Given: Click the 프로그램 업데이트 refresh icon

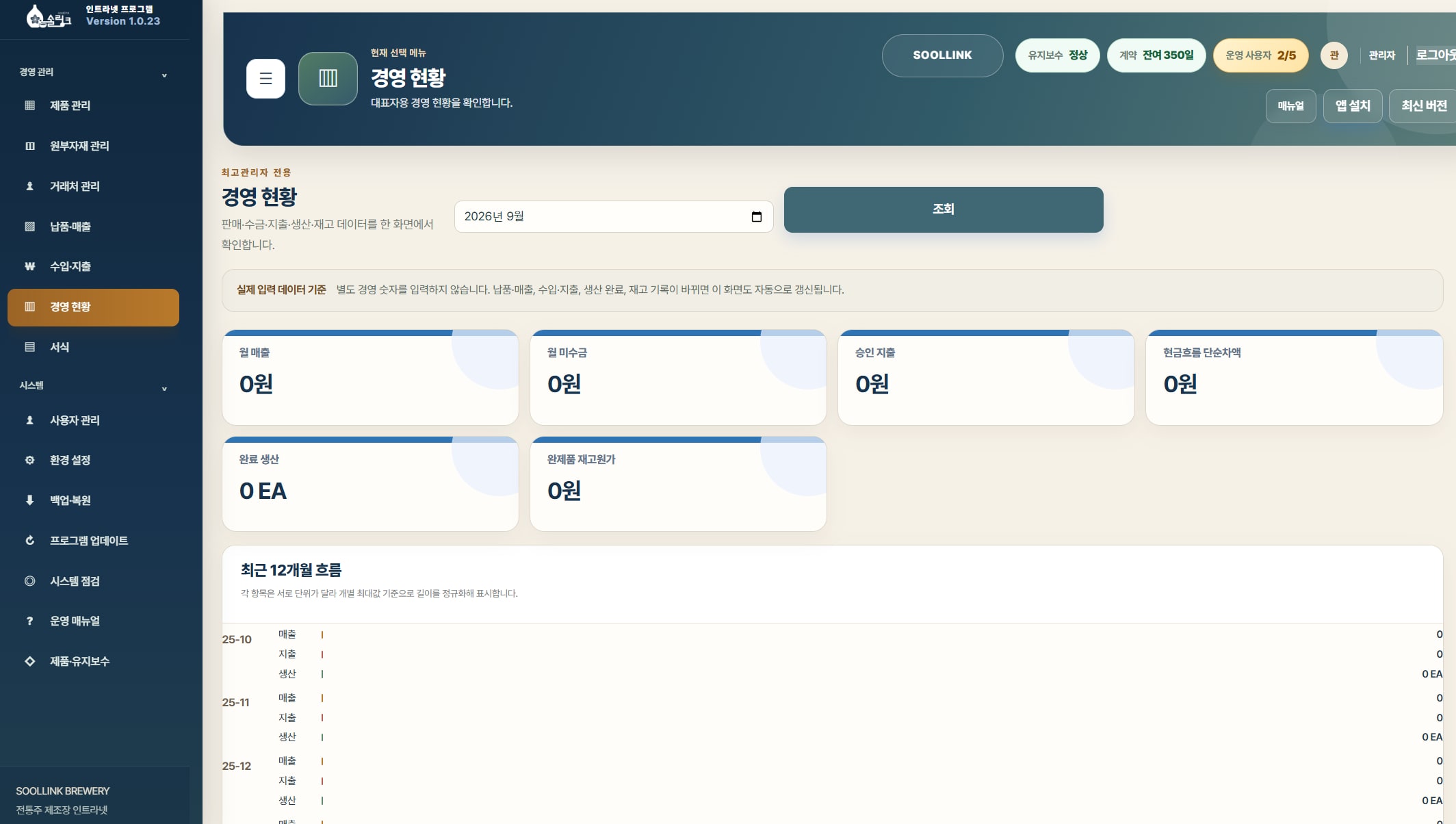Looking at the screenshot, I should (x=29, y=541).
